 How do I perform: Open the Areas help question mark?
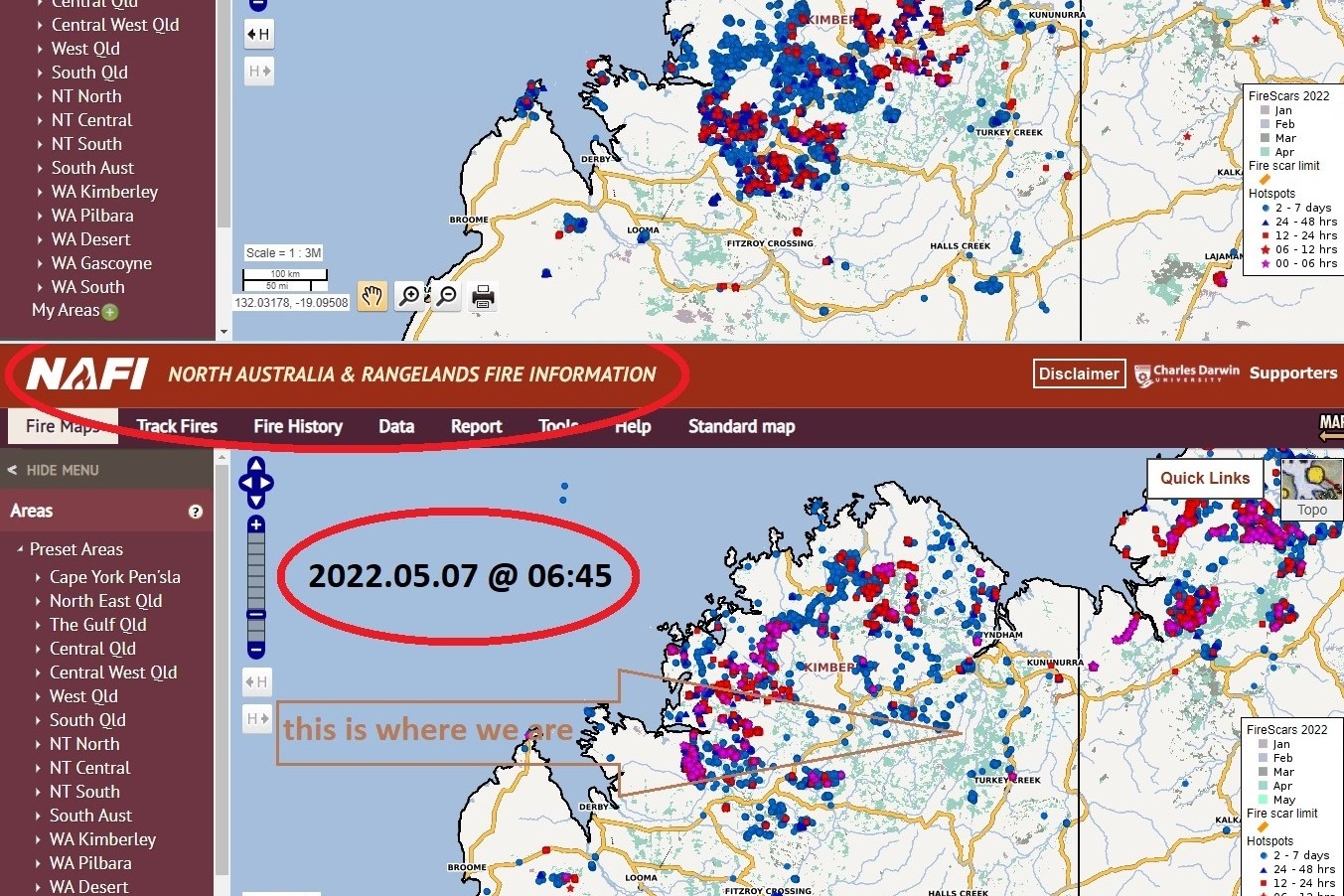[196, 512]
